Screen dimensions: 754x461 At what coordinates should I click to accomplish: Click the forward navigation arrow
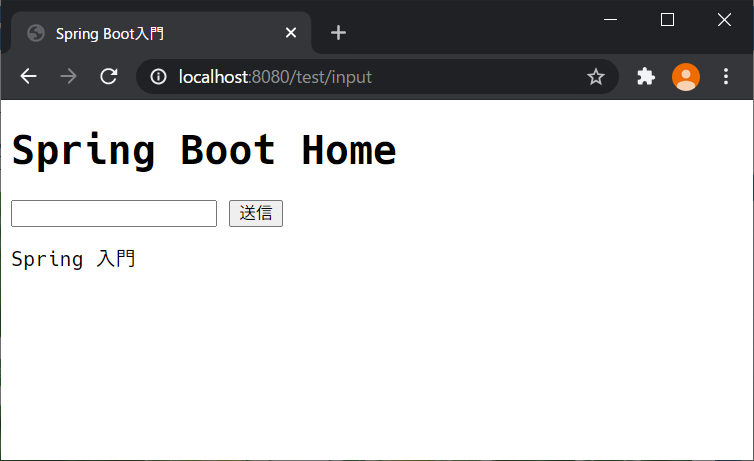pyautogui.click(x=68, y=76)
